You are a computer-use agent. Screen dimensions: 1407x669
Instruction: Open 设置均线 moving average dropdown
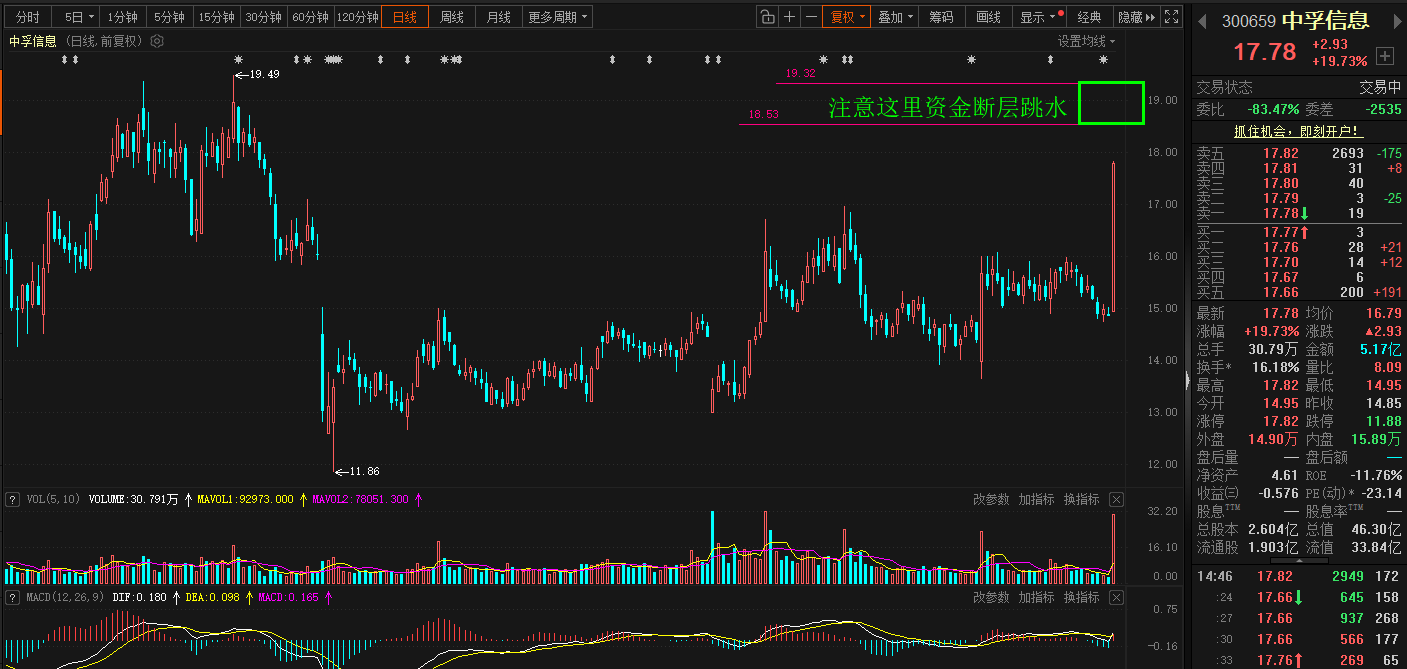(x=1086, y=41)
